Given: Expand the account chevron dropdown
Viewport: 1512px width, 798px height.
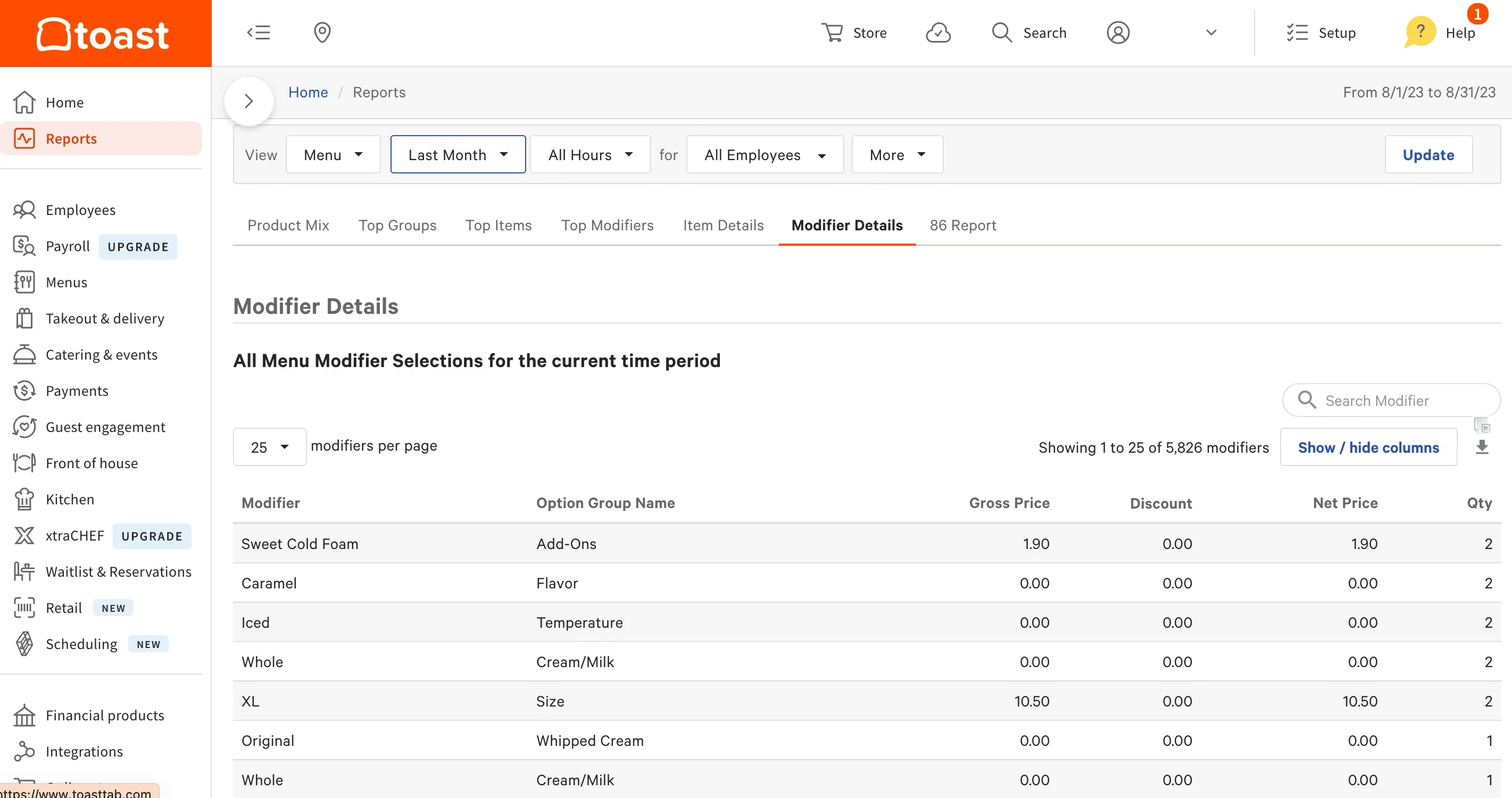Looking at the screenshot, I should coord(1211,32).
